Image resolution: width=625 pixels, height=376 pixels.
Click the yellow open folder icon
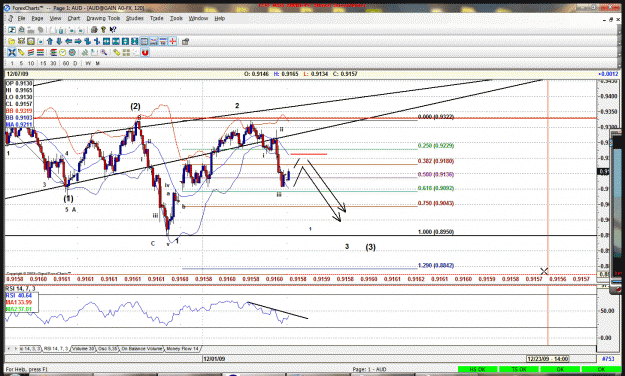(12, 41)
